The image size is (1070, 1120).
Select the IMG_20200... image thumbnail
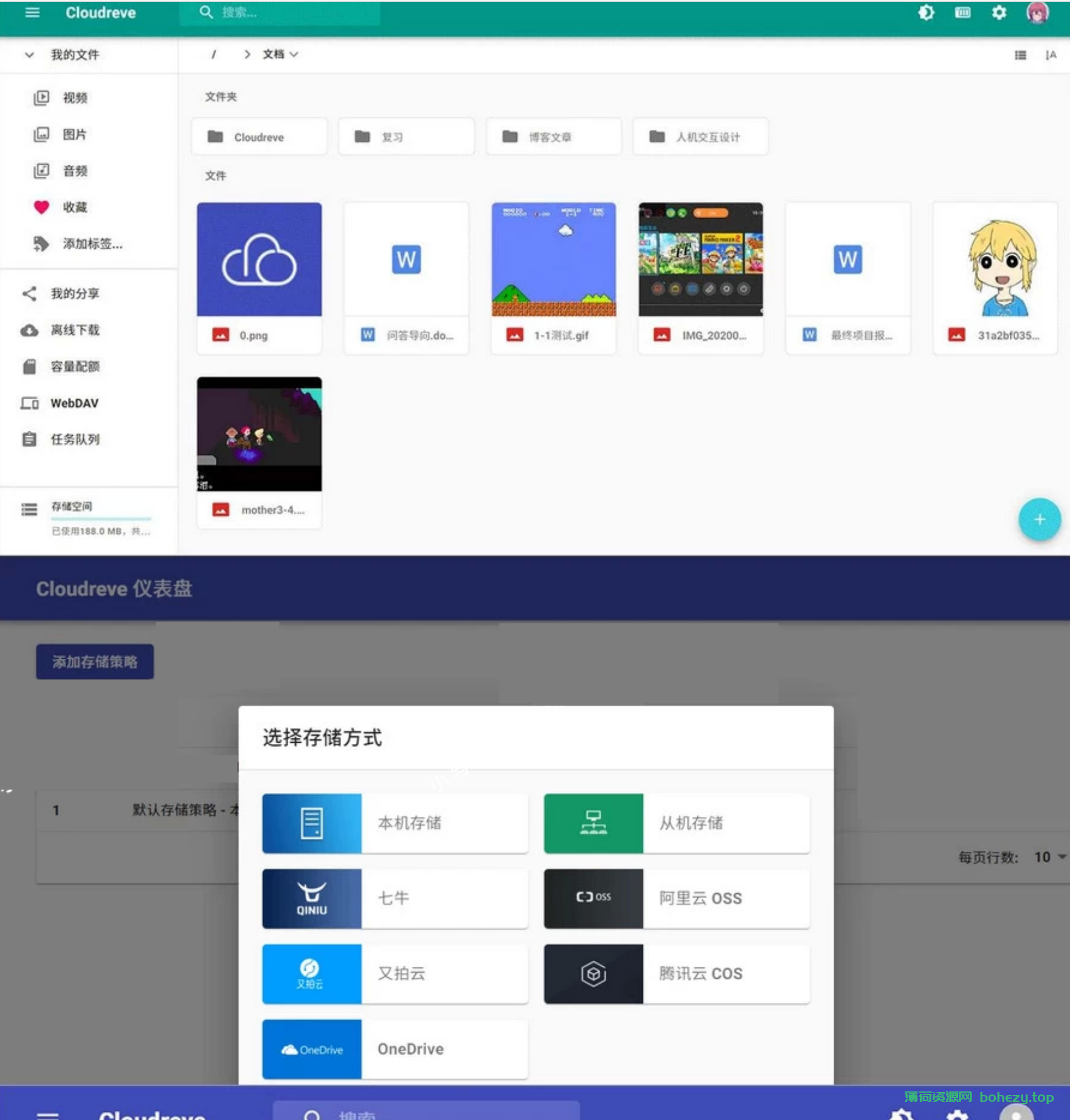tap(701, 259)
